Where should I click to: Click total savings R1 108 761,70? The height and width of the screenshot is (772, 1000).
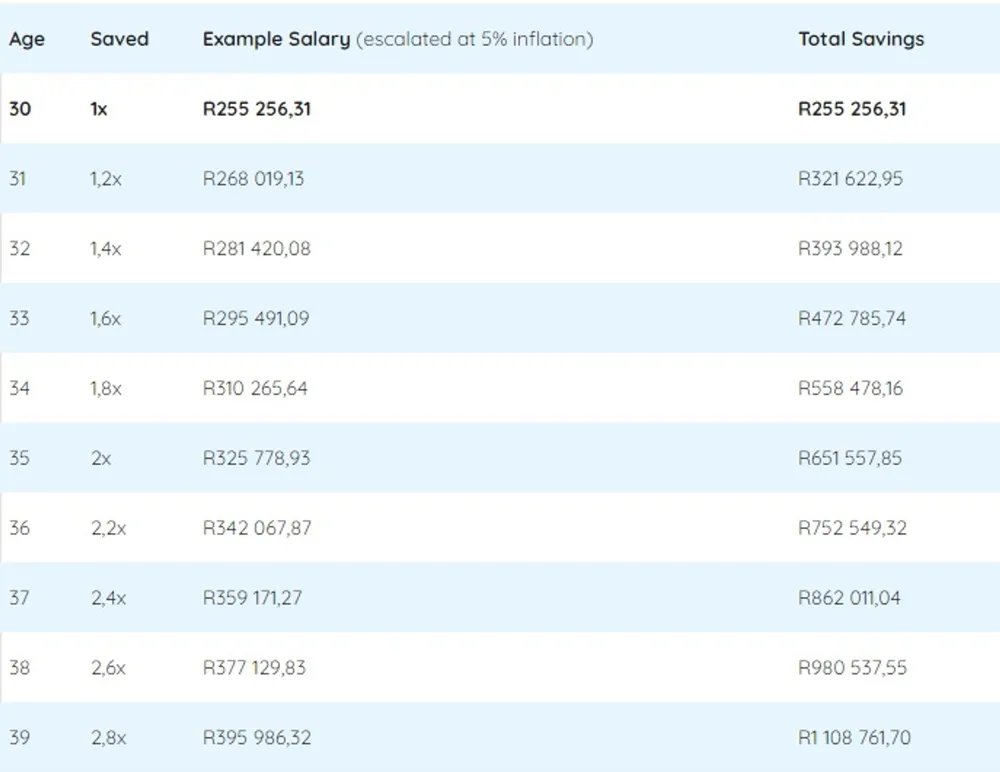pos(854,737)
